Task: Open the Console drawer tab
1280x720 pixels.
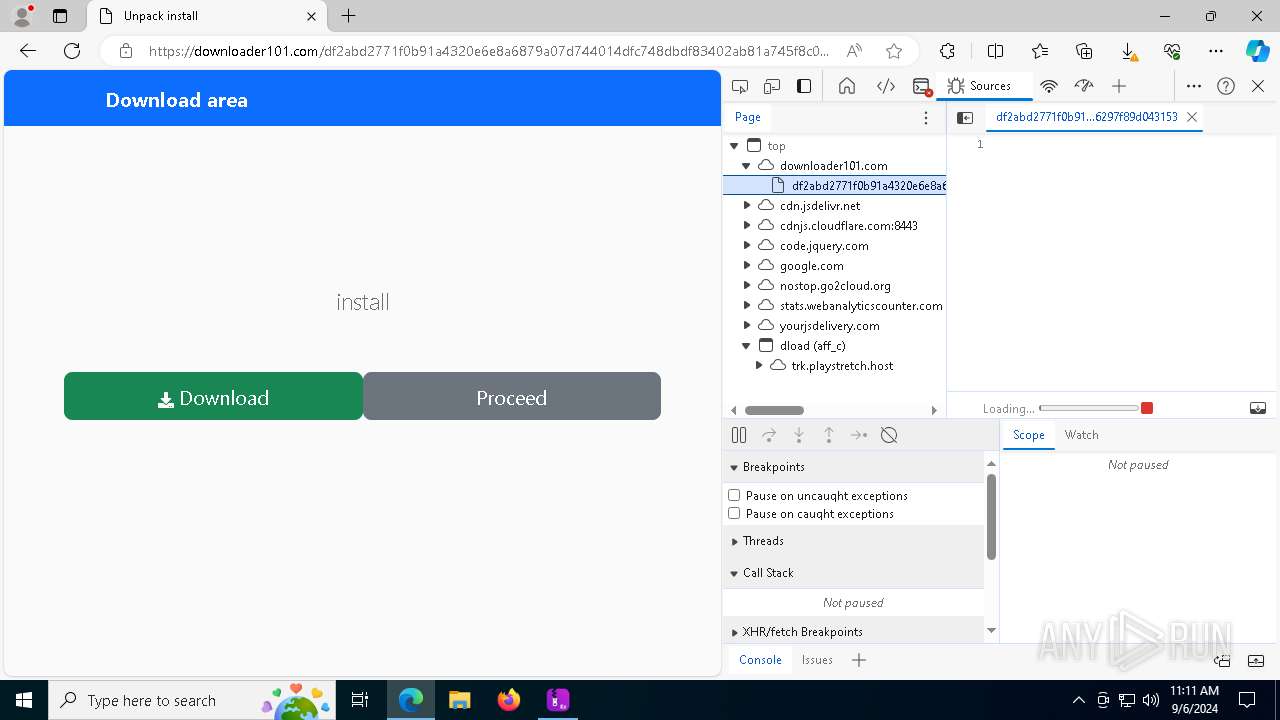Action: [x=760, y=660]
